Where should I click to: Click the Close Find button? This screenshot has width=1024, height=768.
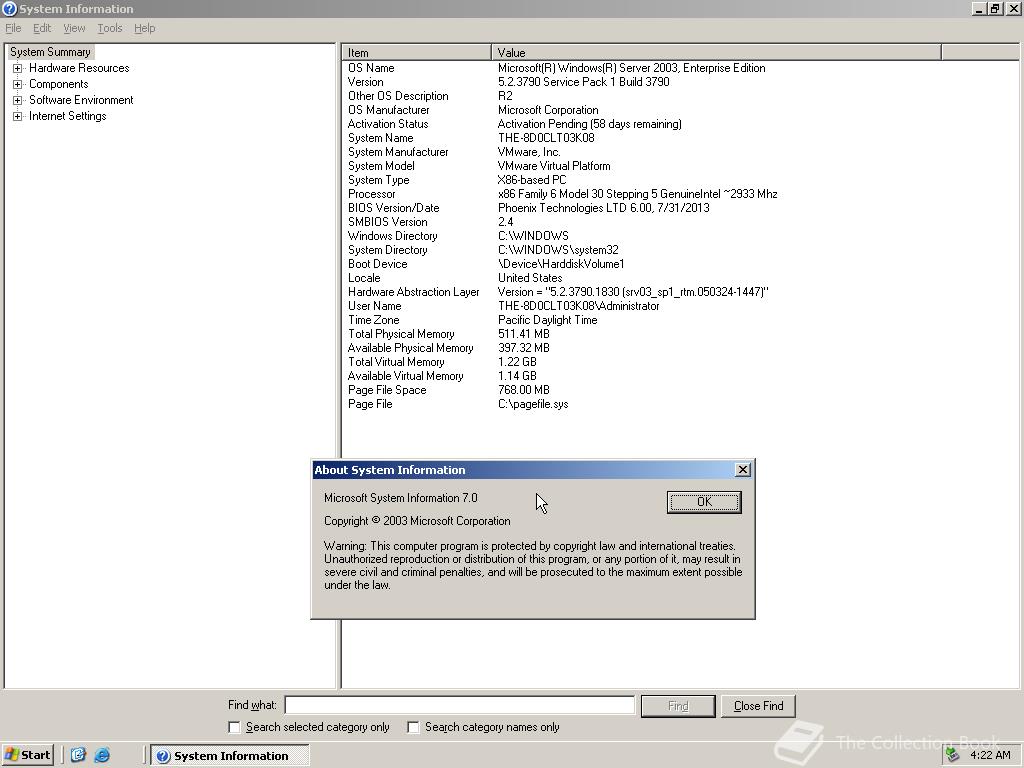click(x=758, y=706)
